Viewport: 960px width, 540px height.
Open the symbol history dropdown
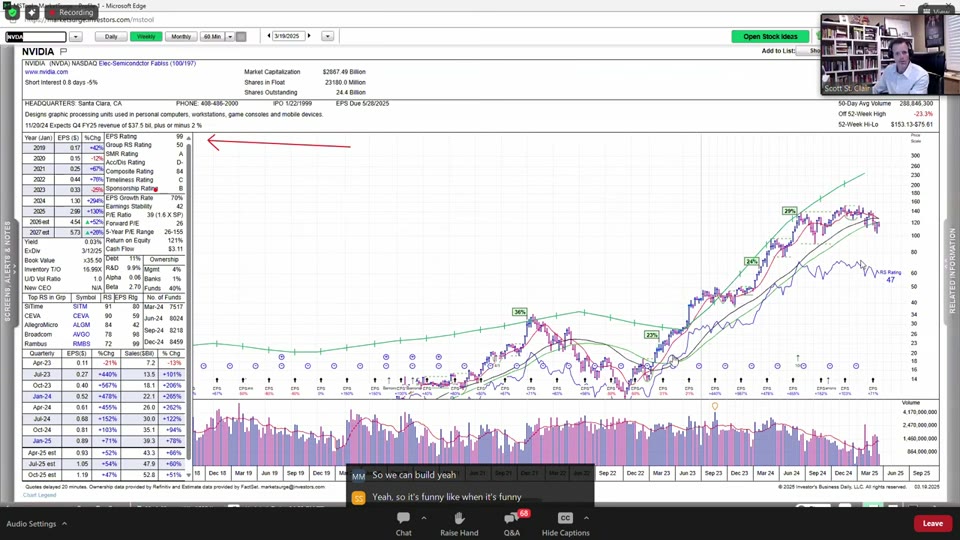click(x=75, y=37)
